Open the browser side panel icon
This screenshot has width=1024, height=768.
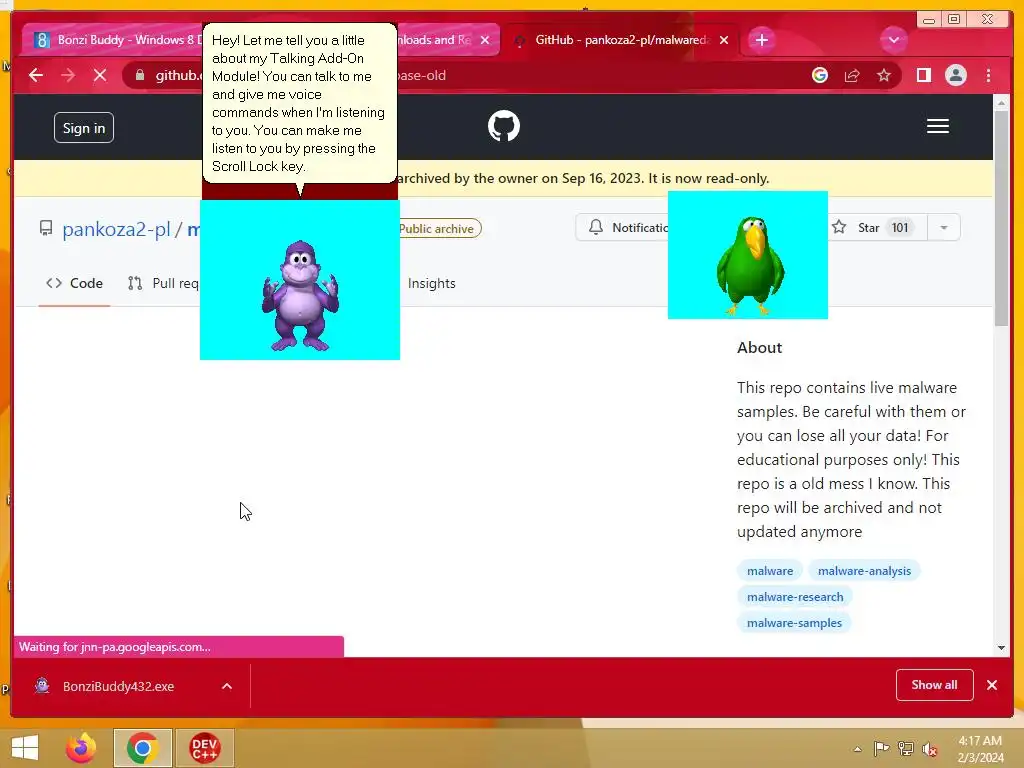tap(923, 76)
